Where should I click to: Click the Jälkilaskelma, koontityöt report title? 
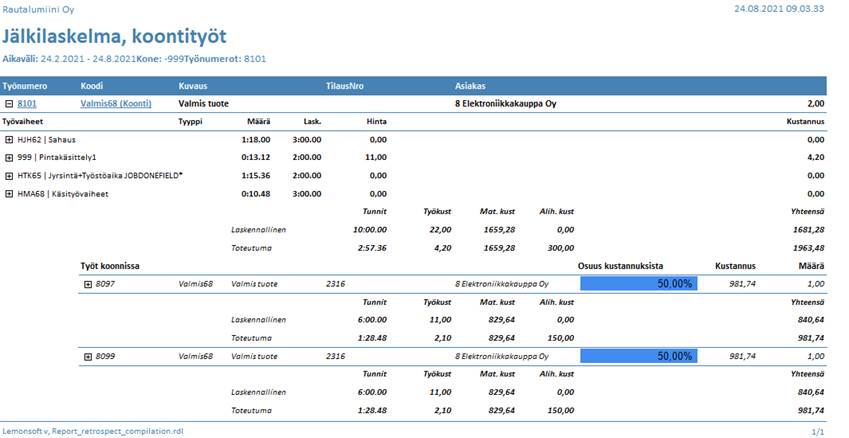(114, 36)
